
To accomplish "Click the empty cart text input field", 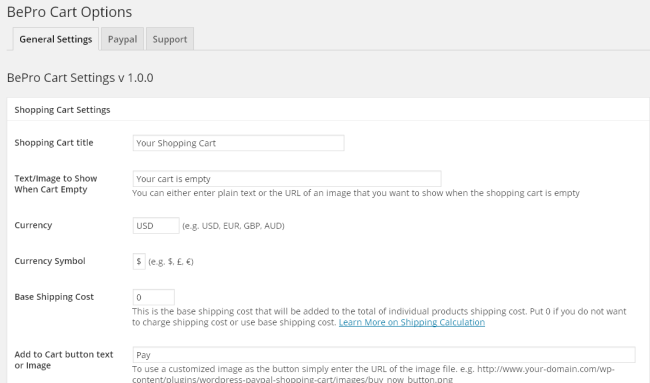I will pyautogui.click(x=287, y=179).
